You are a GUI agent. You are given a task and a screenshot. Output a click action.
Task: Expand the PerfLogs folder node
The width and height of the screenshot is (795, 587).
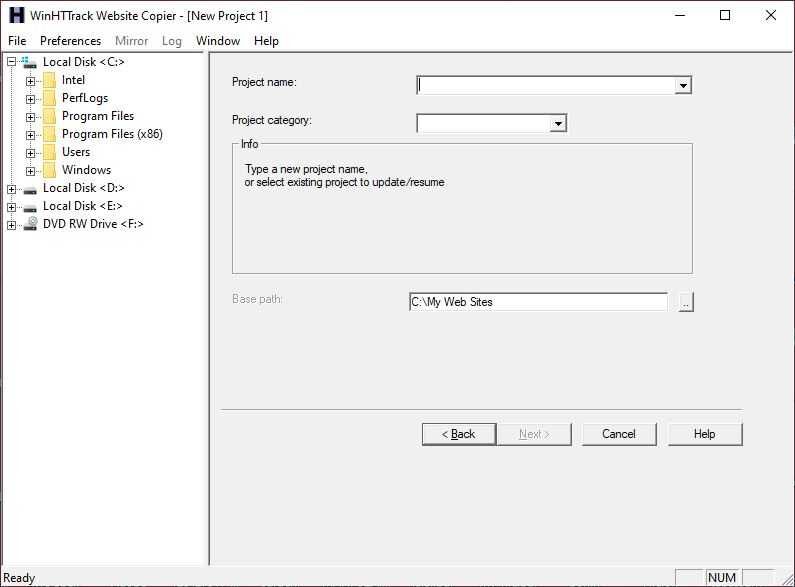pyautogui.click(x=31, y=99)
